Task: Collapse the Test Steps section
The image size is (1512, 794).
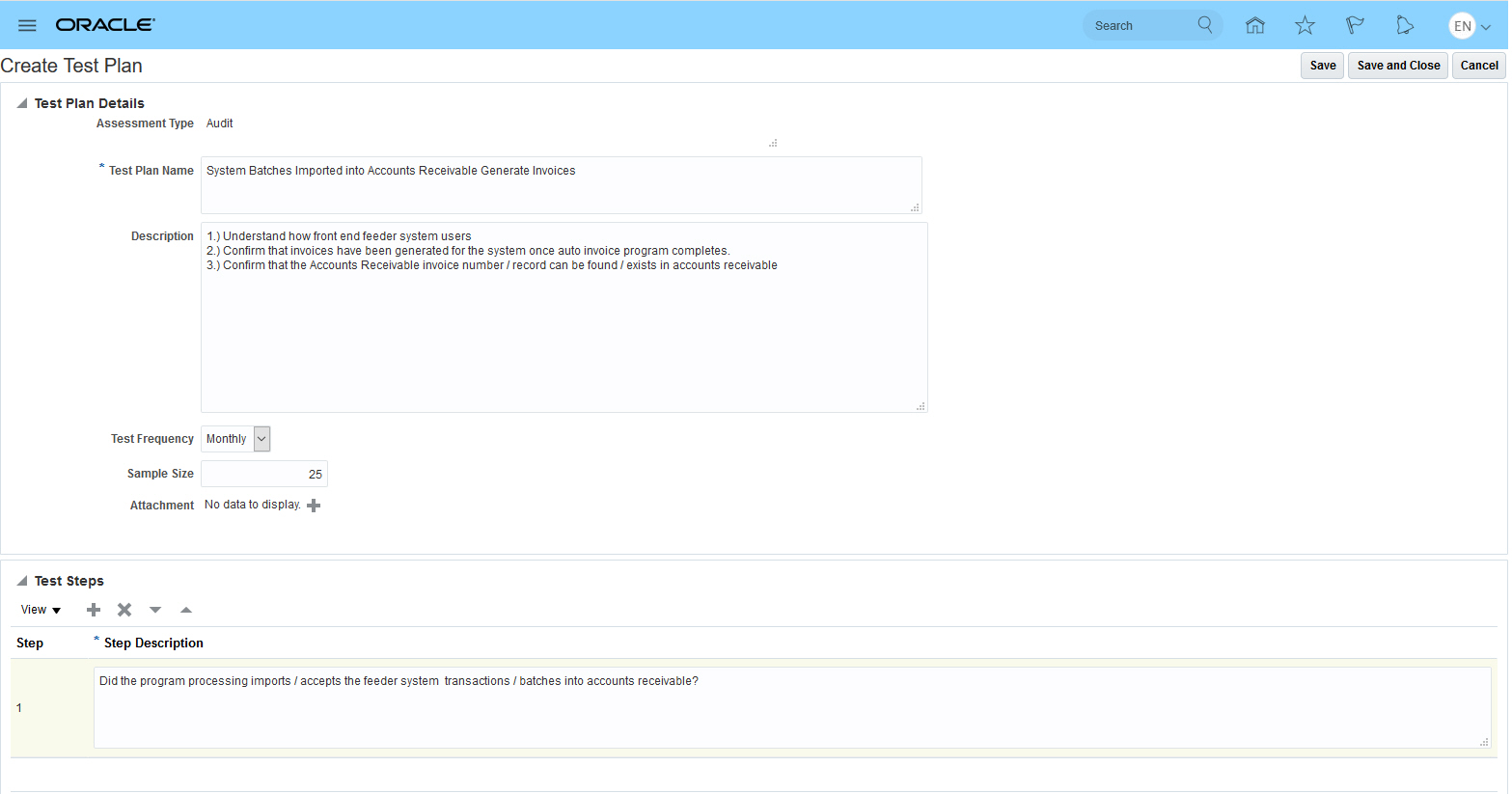Action: [20, 580]
